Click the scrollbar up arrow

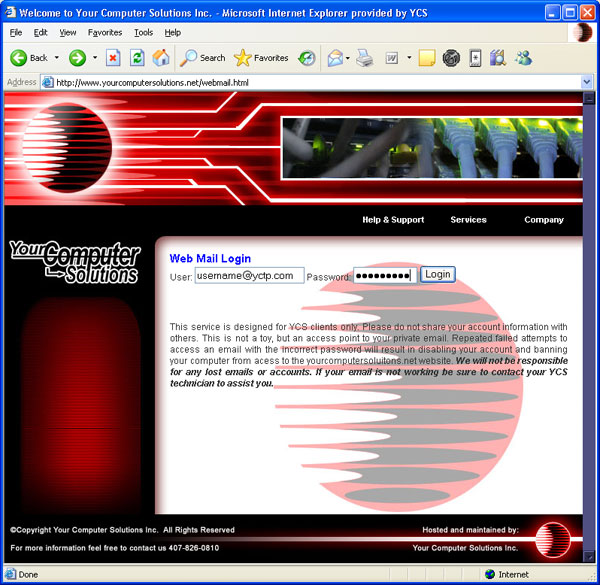pos(589,98)
